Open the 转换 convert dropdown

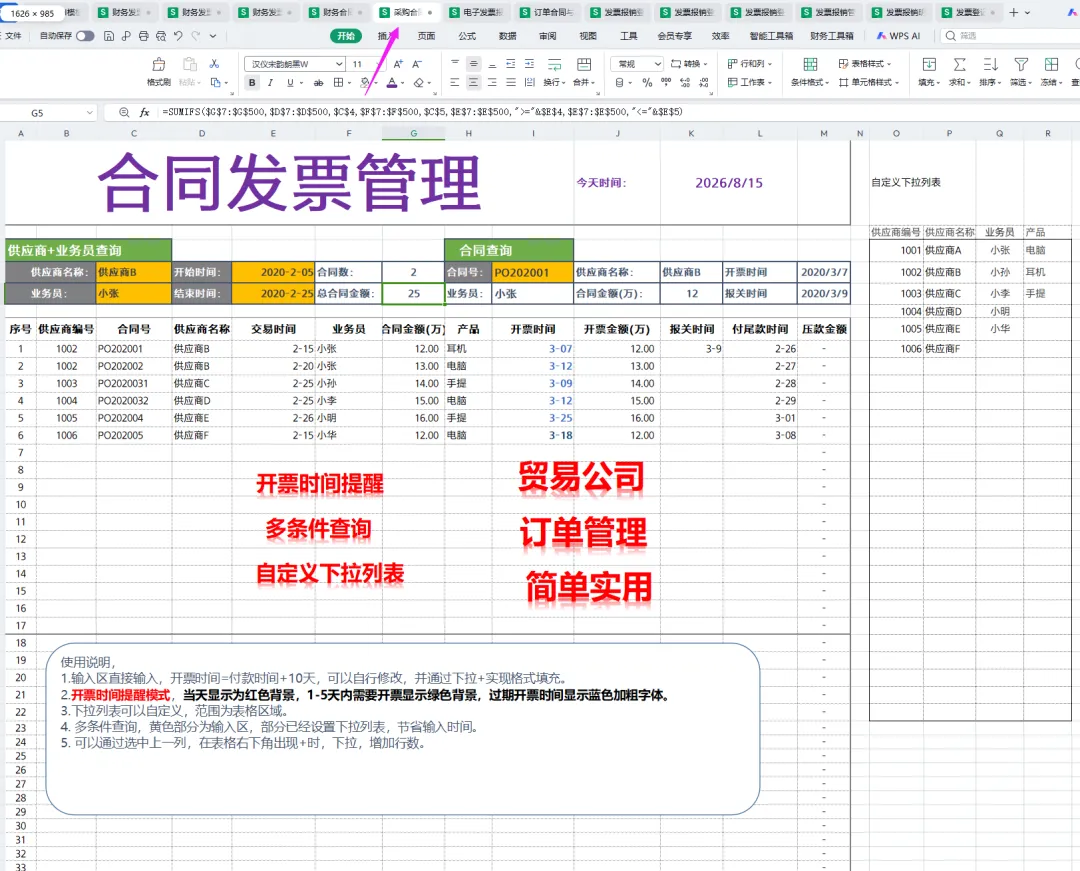tap(689, 63)
